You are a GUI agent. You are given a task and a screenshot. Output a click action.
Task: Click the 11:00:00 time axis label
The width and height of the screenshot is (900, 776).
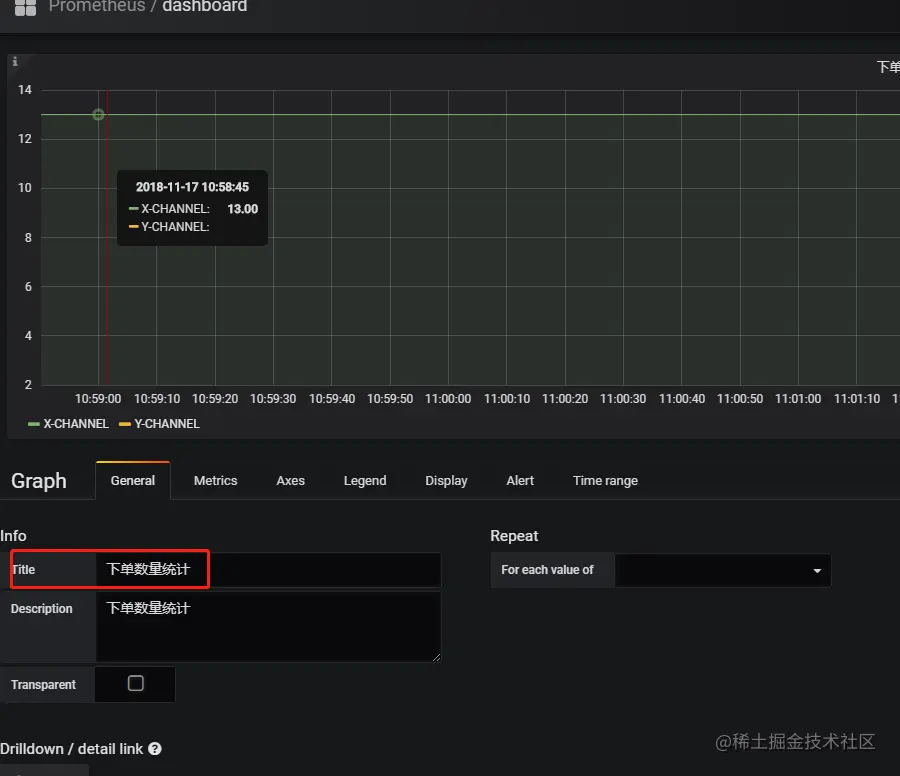(448, 398)
